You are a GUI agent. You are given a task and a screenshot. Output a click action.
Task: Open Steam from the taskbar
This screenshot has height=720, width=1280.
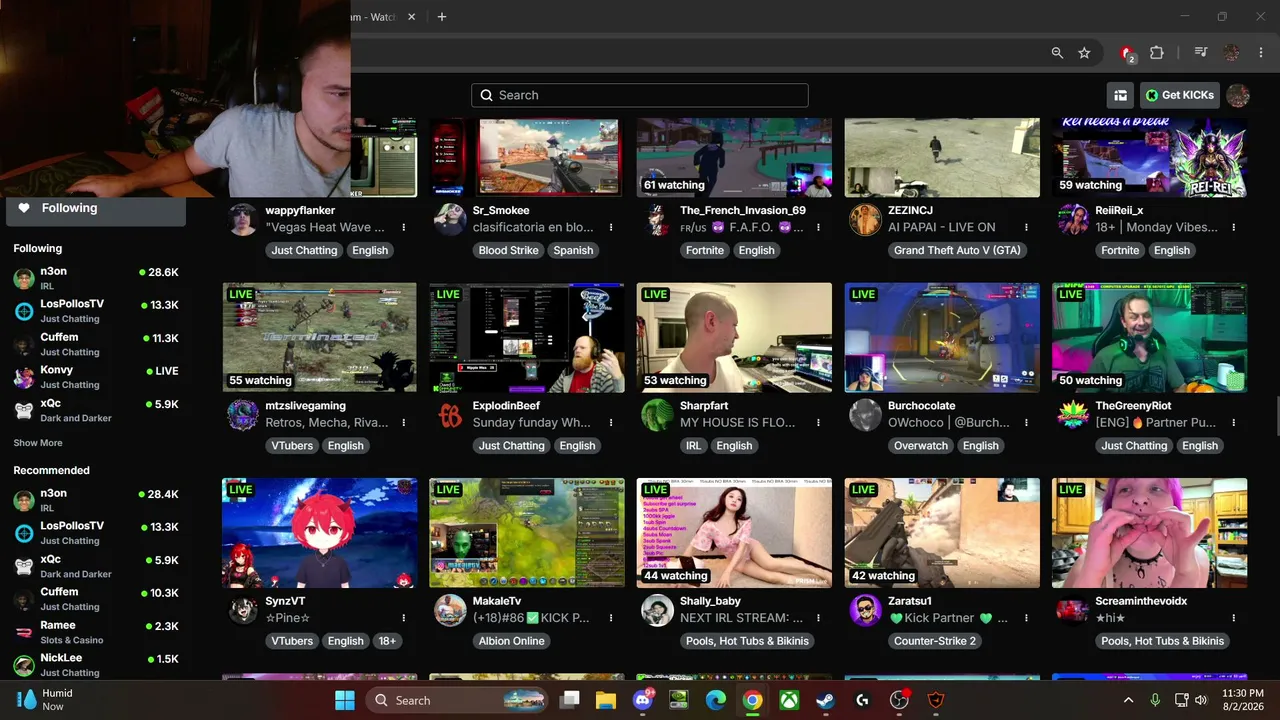825,700
